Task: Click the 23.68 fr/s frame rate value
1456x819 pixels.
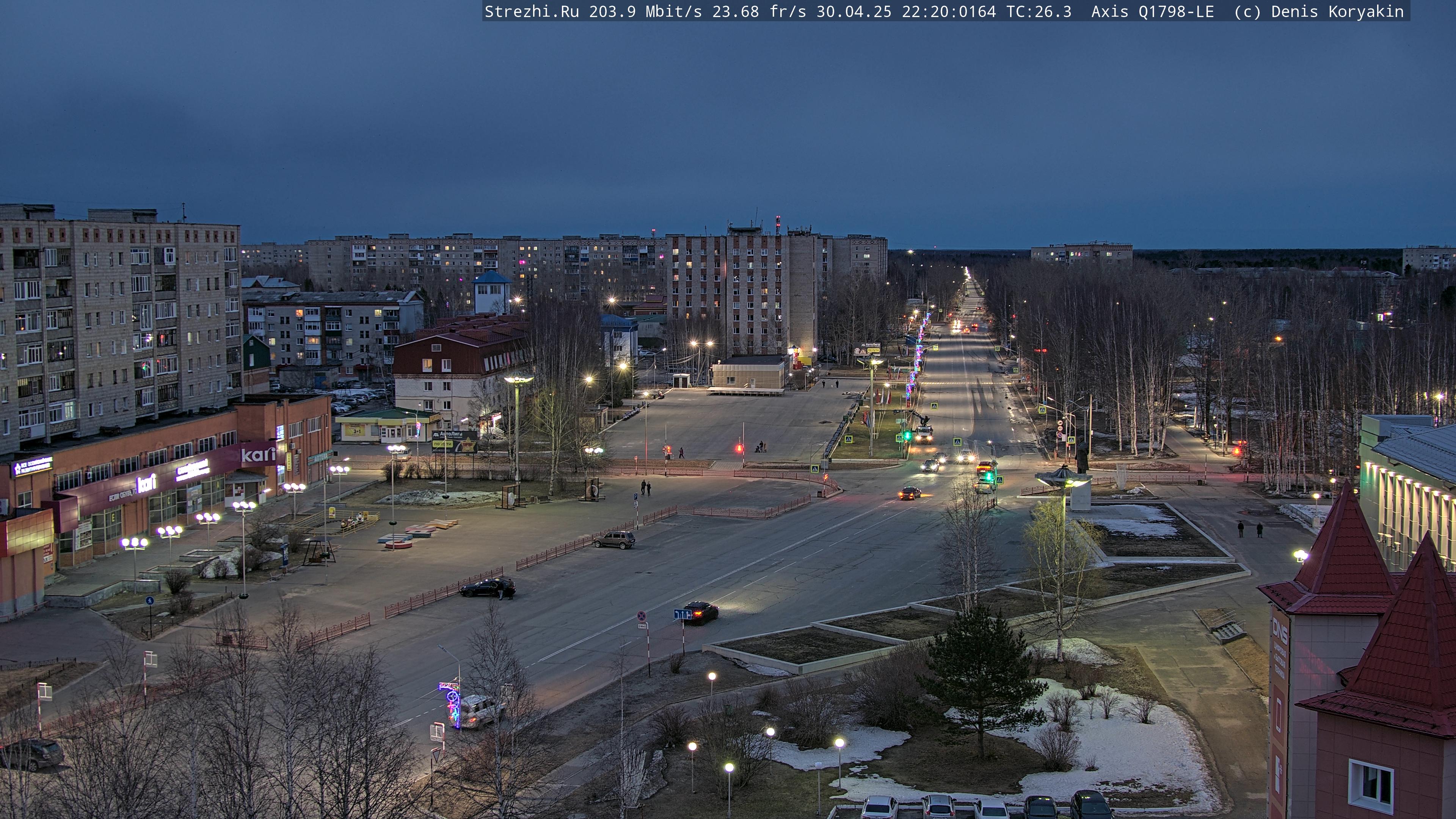Action: pyautogui.click(x=759, y=12)
